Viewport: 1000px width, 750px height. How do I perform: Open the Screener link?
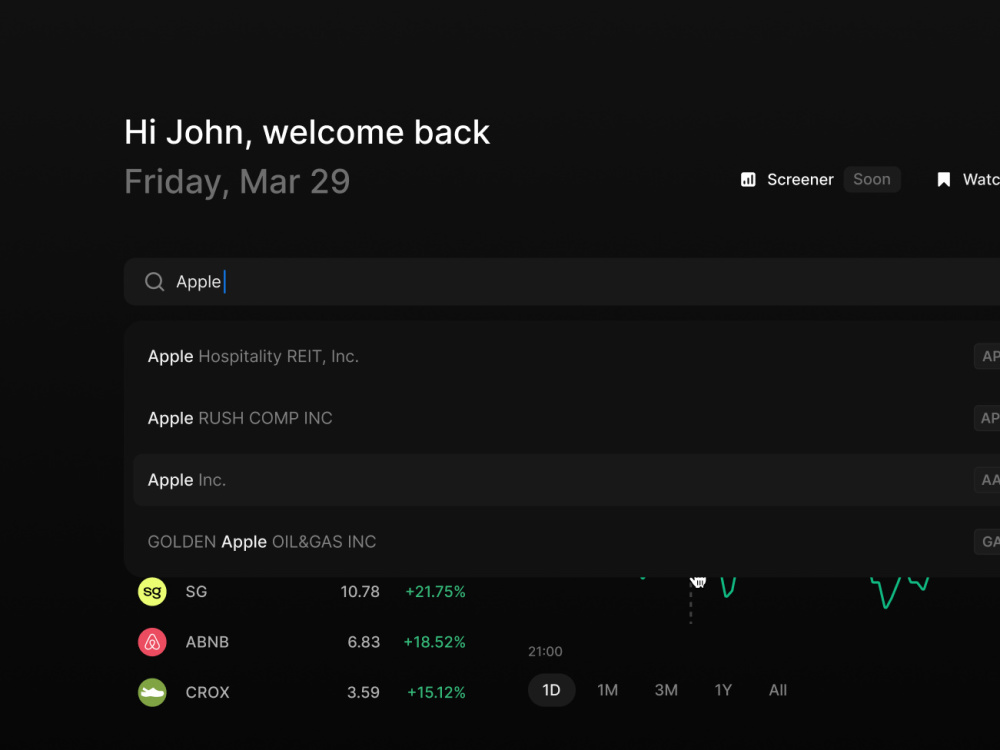(x=800, y=180)
